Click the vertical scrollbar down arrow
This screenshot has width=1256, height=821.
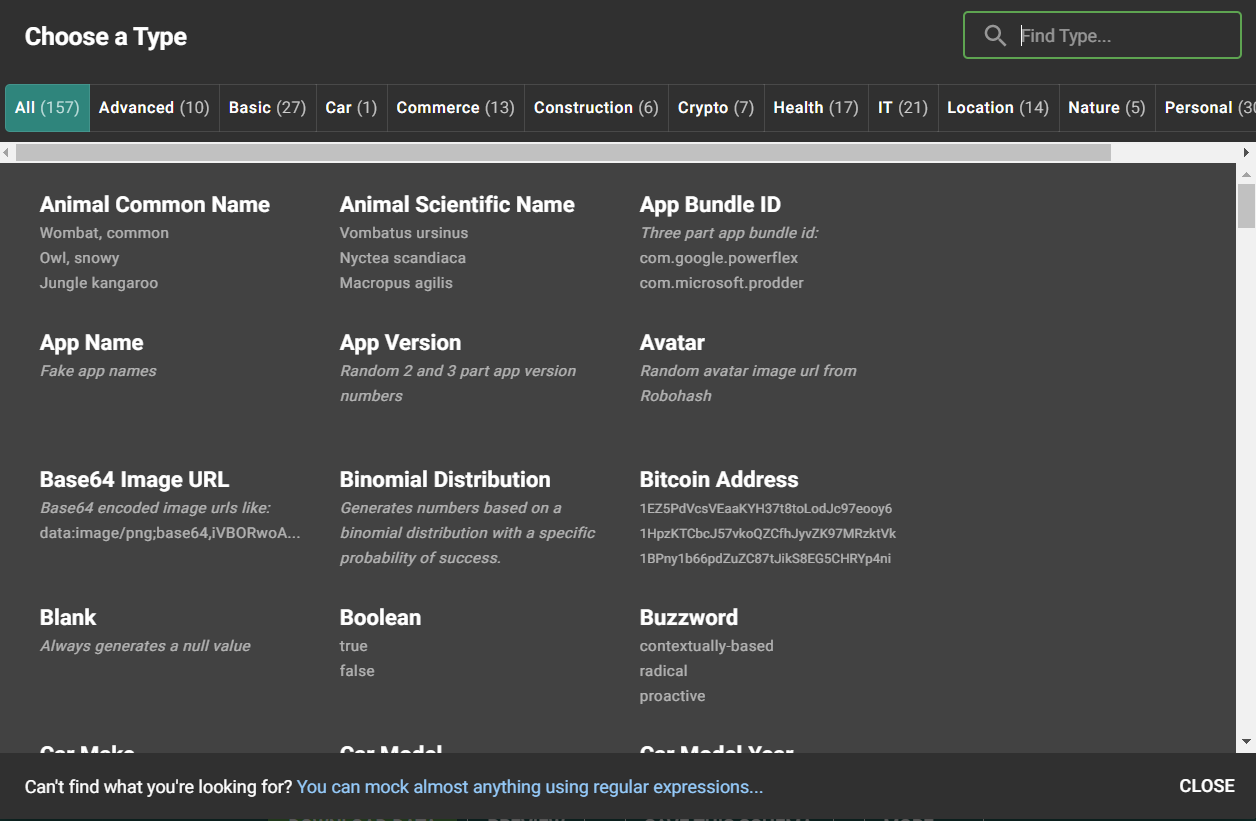pyautogui.click(x=1245, y=741)
